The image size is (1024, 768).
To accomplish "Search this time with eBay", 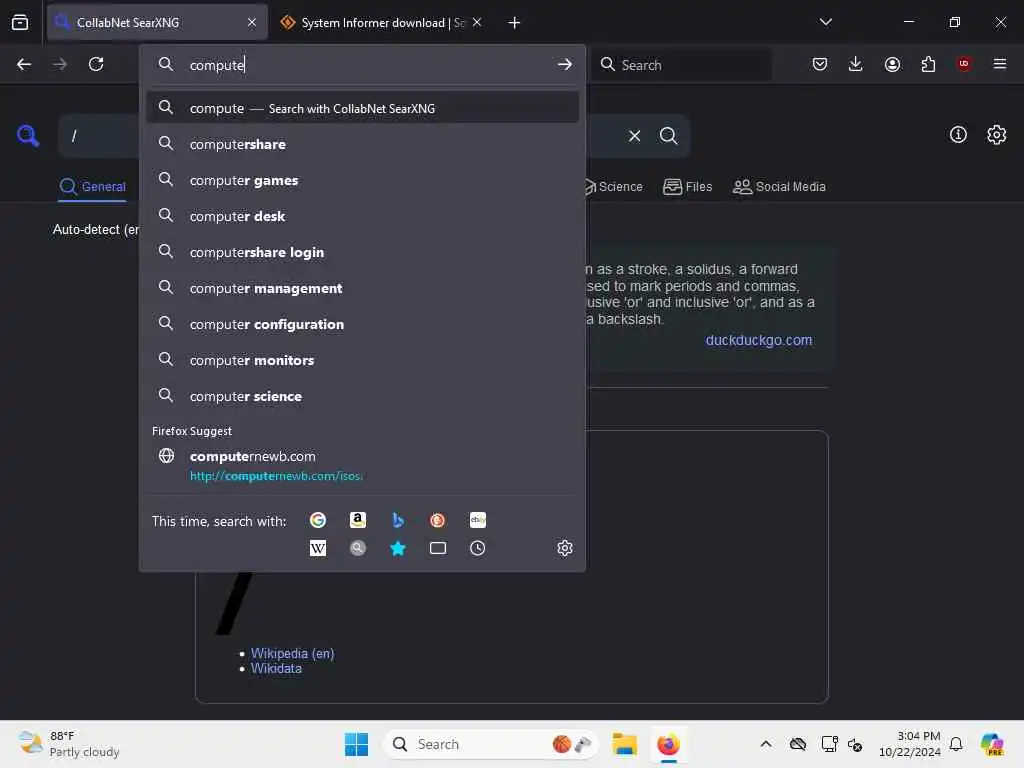I will pos(477,520).
